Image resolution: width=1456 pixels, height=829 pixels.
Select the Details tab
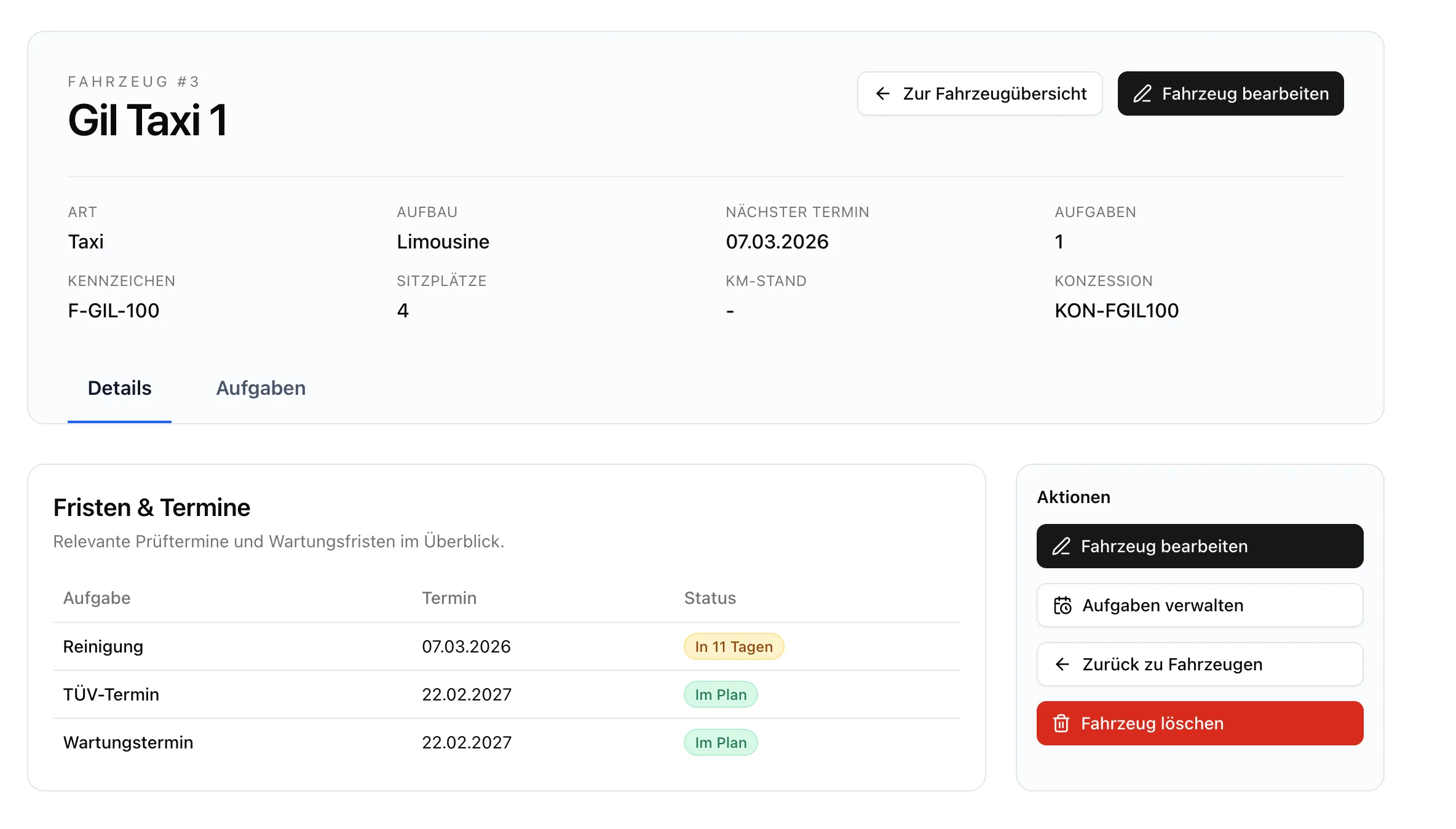click(x=119, y=388)
